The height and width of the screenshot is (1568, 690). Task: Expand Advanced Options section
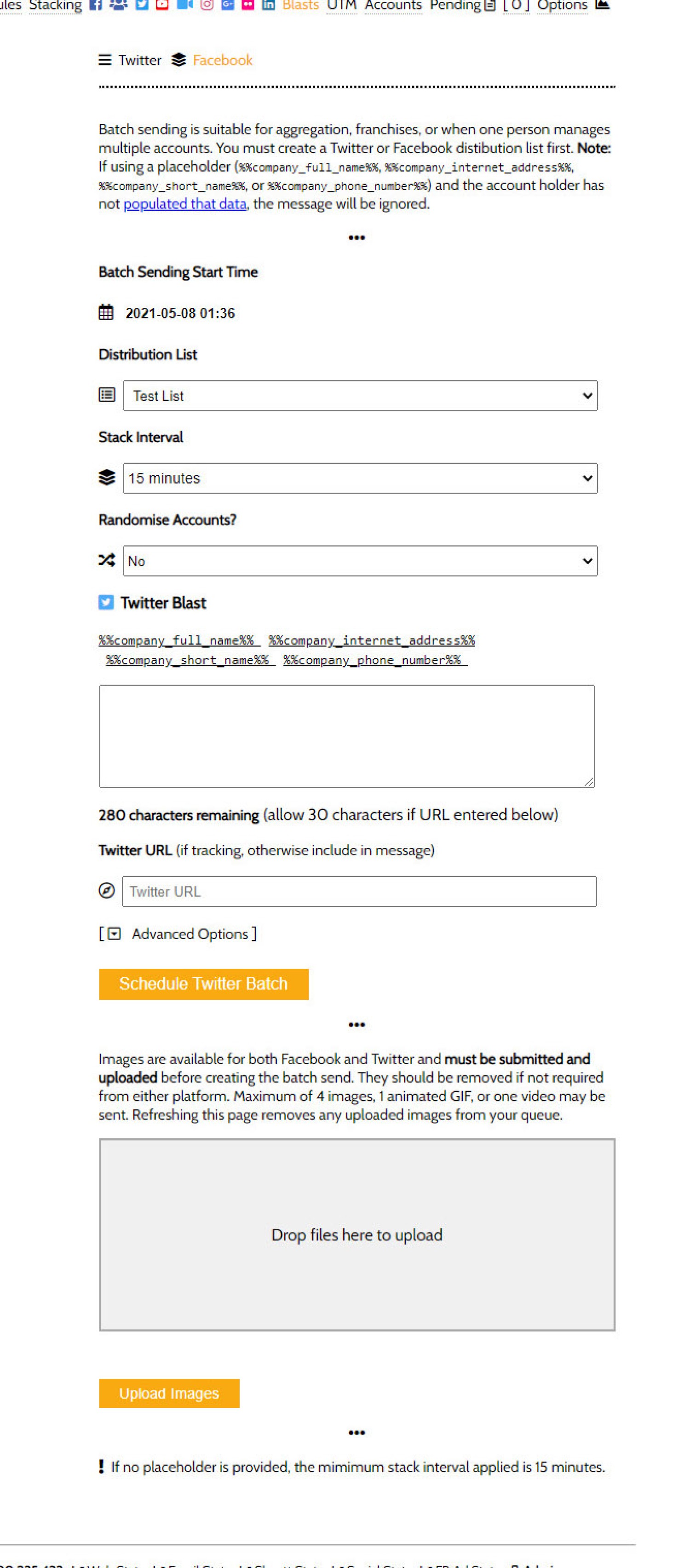pos(189,934)
